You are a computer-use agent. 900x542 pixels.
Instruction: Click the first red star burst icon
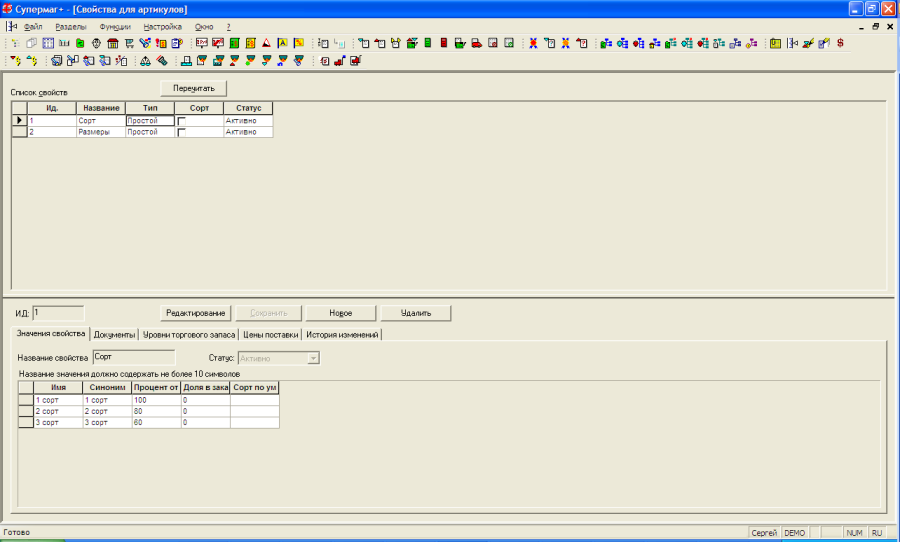(533, 43)
